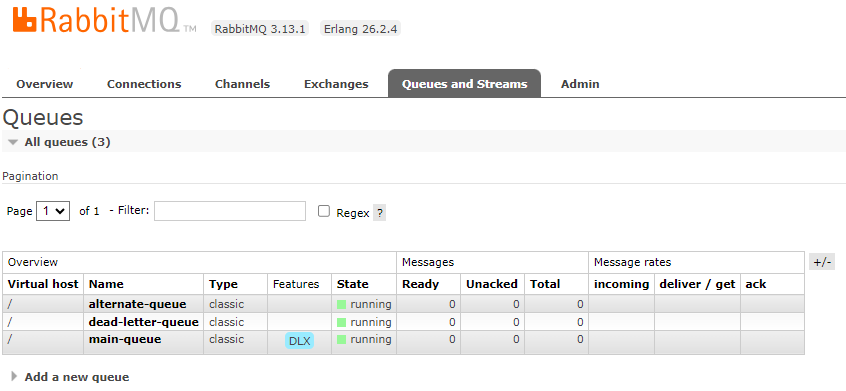Click the Queues page heading
The width and height of the screenshot is (846, 391).
tap(43, 118)
